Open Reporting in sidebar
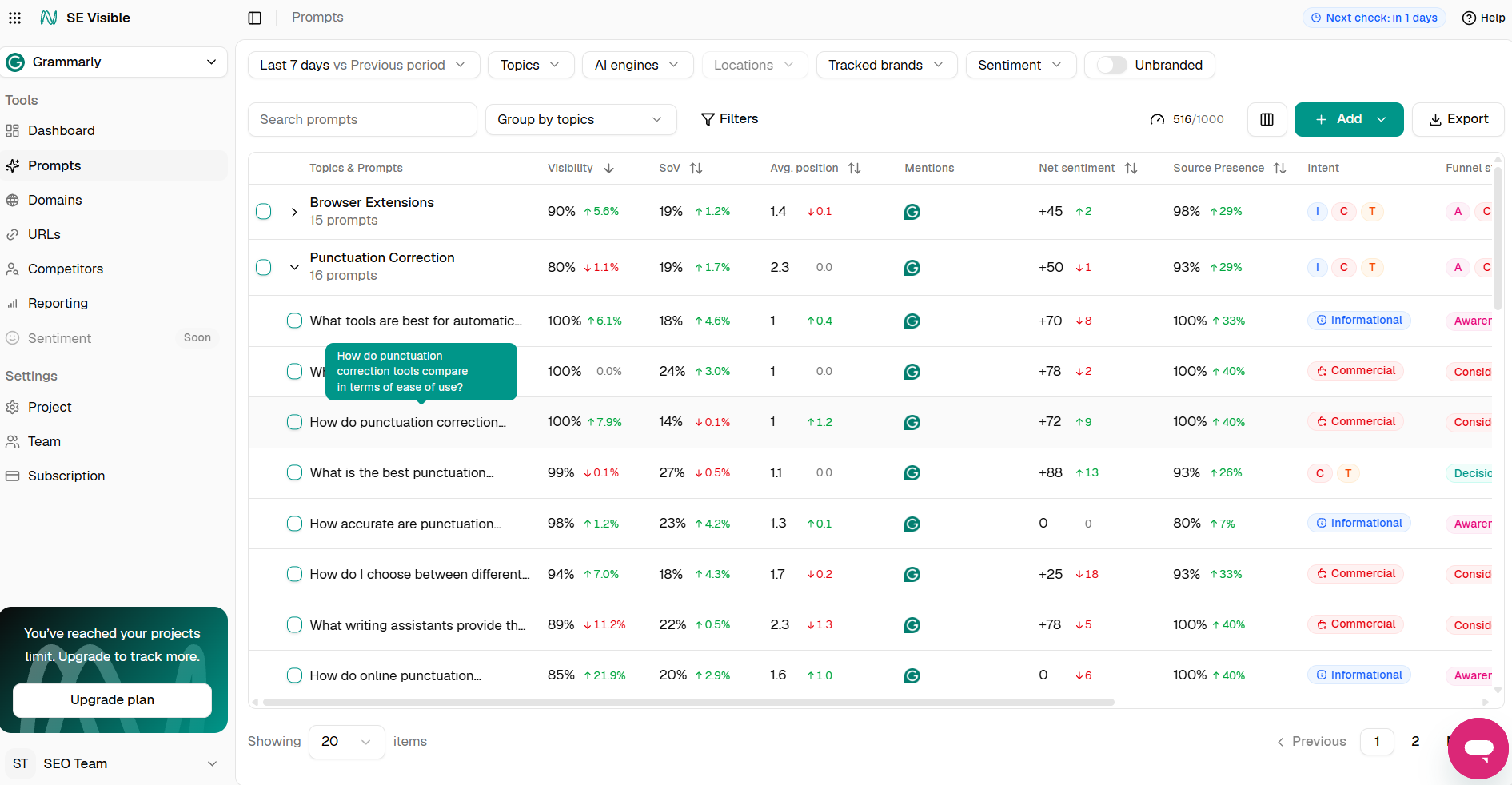The width and height of the screenshot is (1512, 785). pyautogui.click(x=58, y=303)
